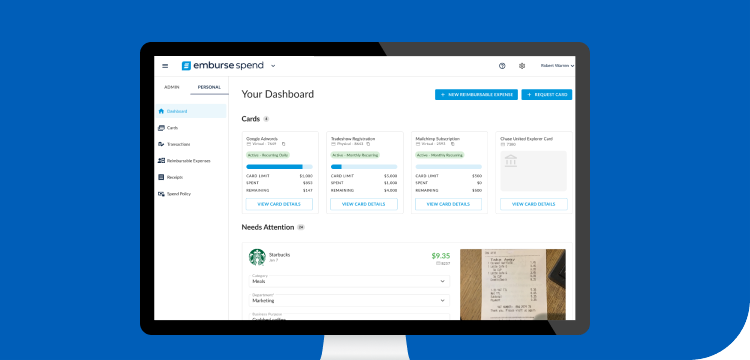Open the hamburger navigation menu
750x360 pixels.
[x=165, y=66]
